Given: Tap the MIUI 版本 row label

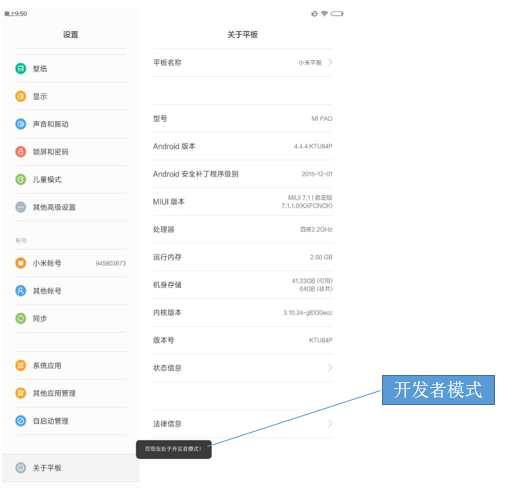Looking at the screenshot, I should [169, 202].
